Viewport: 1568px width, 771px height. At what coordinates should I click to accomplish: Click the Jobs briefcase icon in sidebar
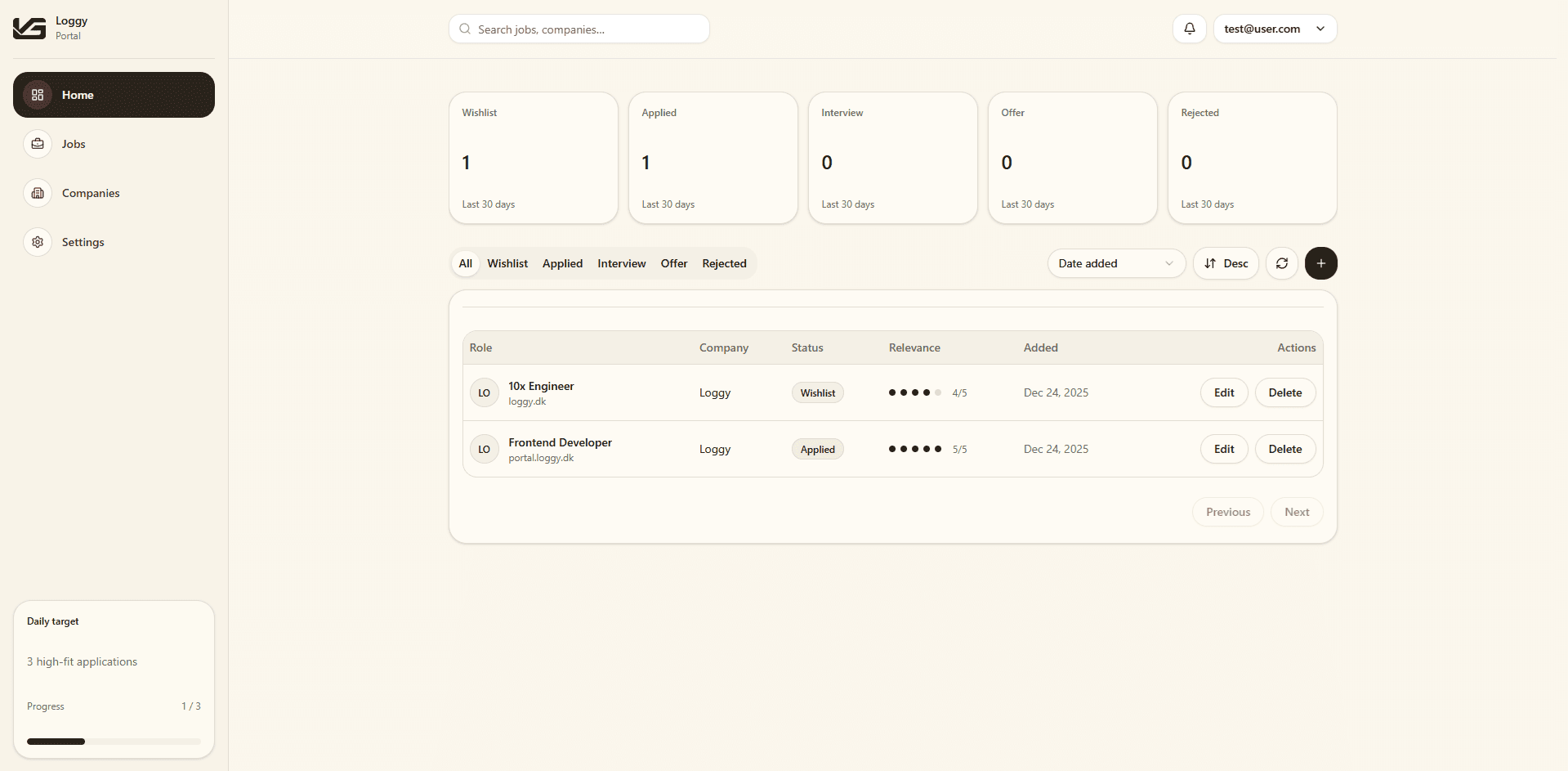coord(38,144)
